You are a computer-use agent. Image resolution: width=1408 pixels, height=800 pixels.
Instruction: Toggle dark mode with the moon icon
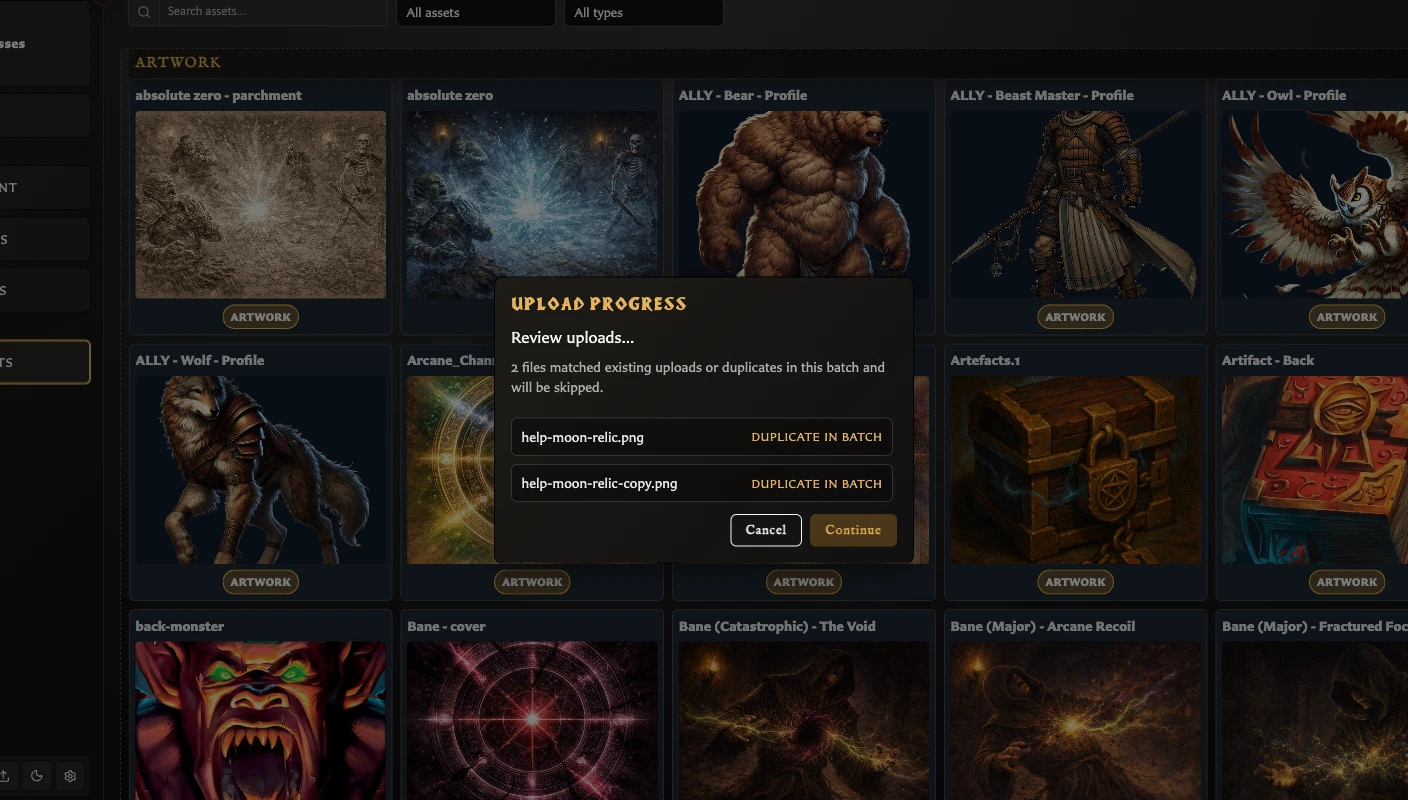tap(37, 776)
